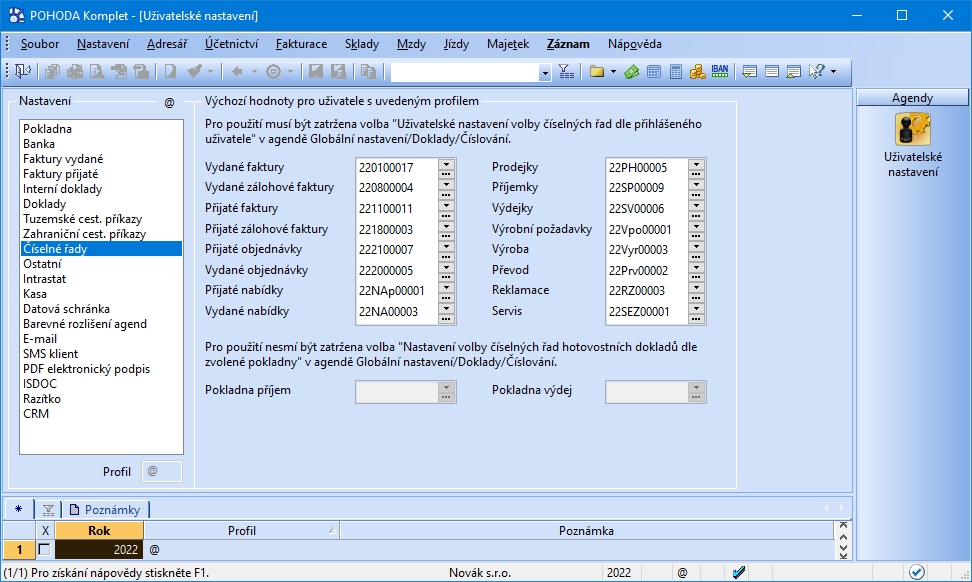Open the Účetnictví menu

point(231,44)
